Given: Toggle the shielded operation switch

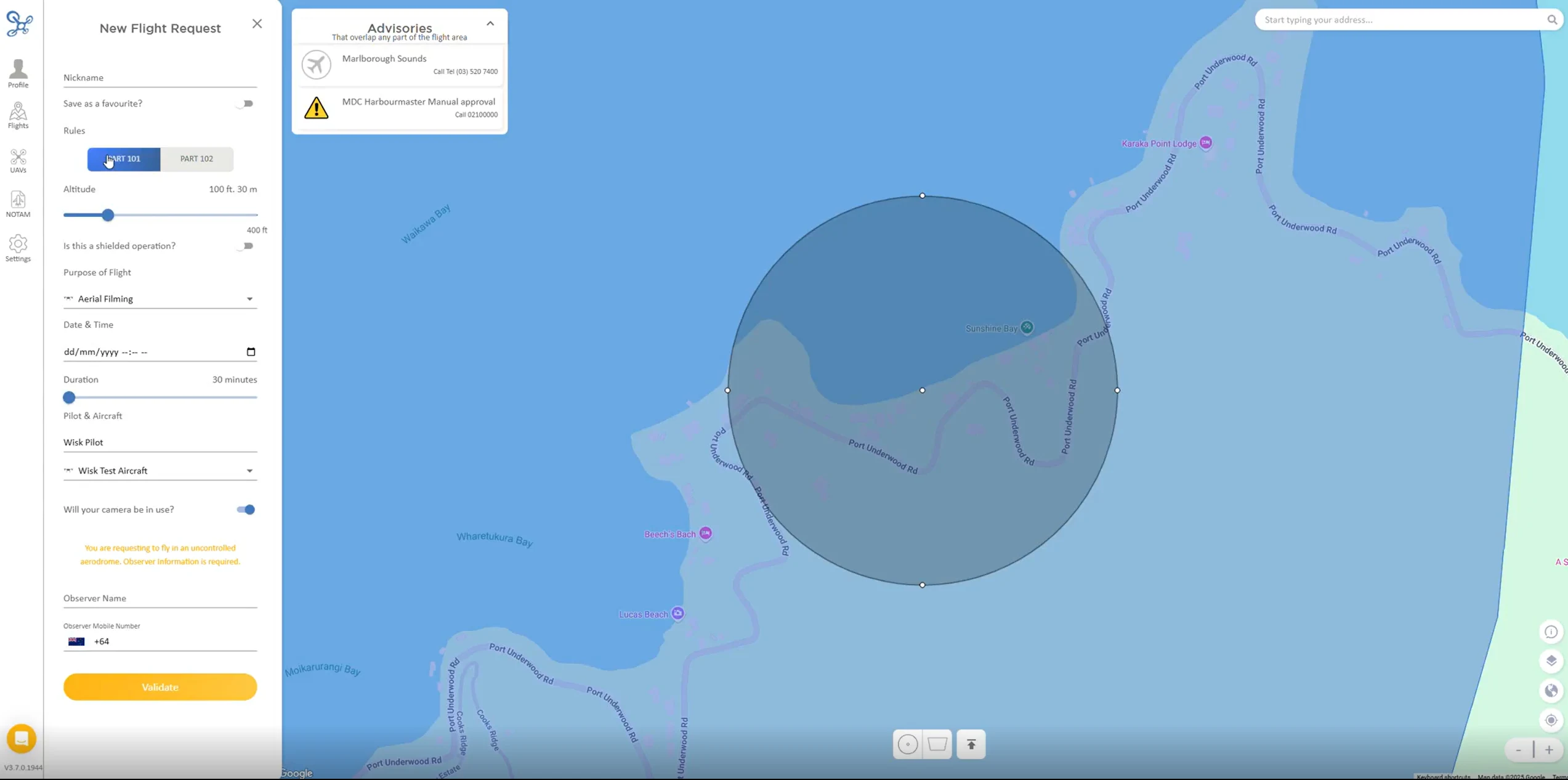Looking at the screenshot, I should tap(245, 246).
